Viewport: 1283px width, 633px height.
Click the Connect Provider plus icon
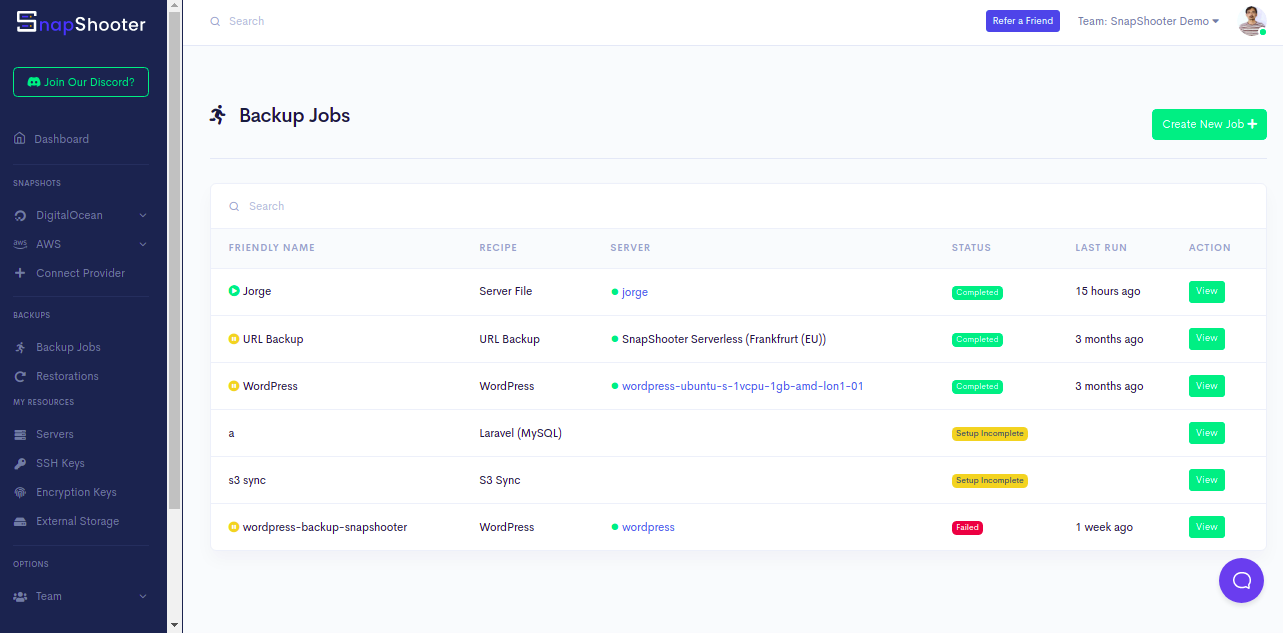[20, 273]
